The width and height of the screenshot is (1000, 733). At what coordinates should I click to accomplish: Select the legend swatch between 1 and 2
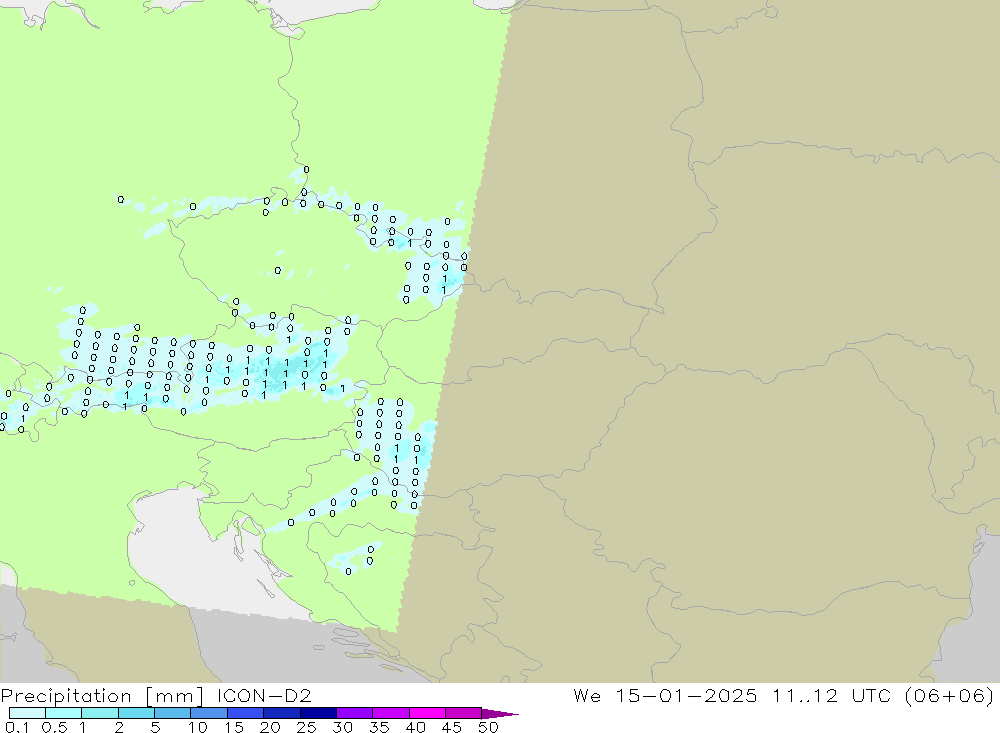coord(99,713)
